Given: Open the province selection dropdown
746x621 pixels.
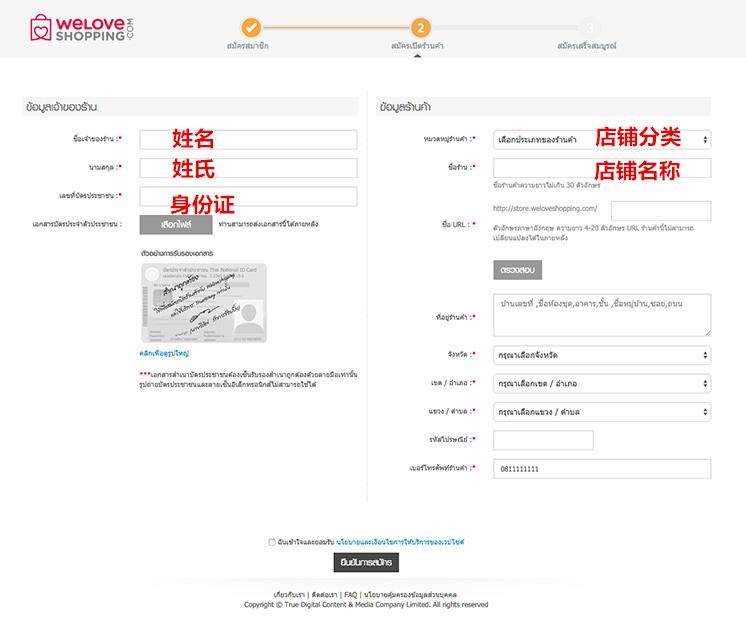Looking at the screenshot, I should click(x=602, y=355).
